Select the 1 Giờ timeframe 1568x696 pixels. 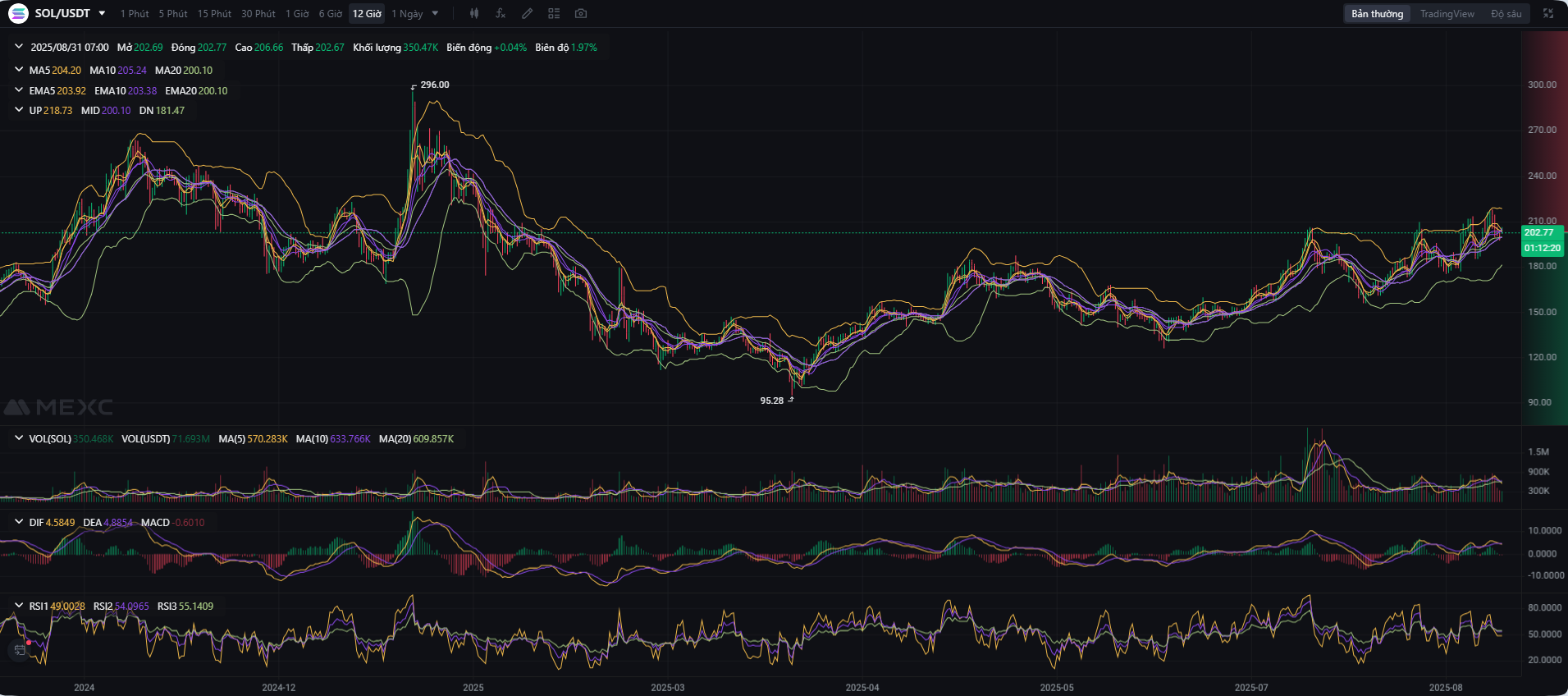[x=297, y=14]
